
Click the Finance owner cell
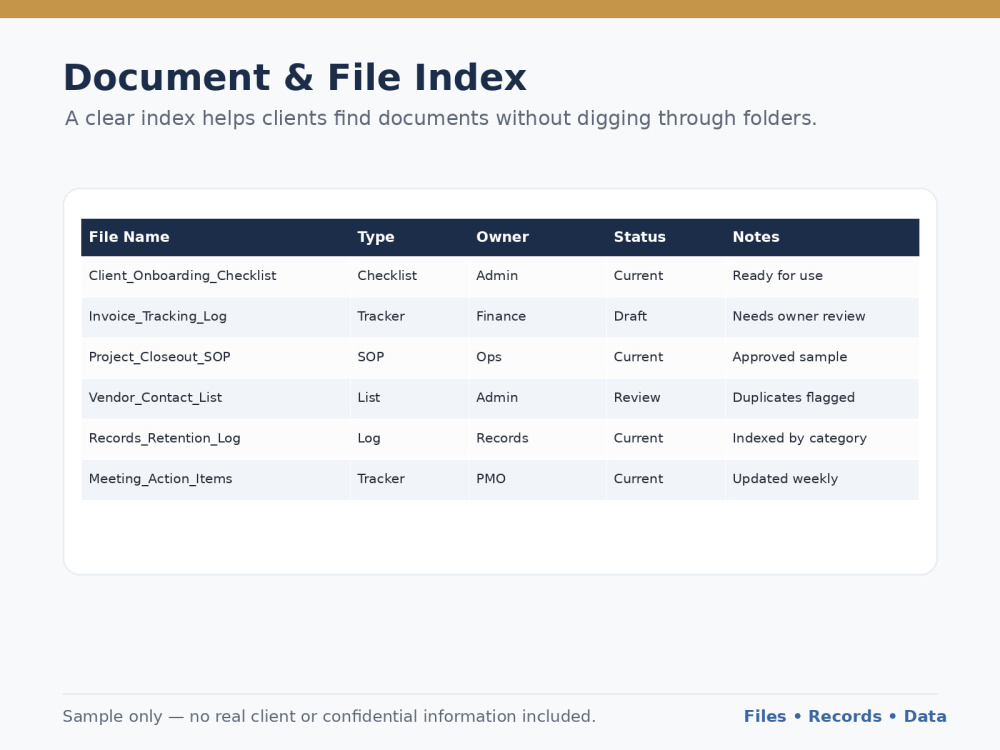[501, 316]
